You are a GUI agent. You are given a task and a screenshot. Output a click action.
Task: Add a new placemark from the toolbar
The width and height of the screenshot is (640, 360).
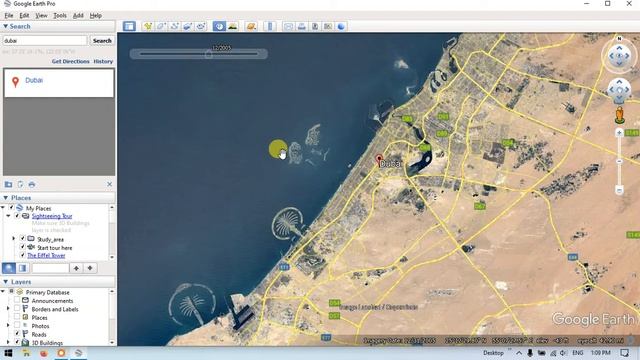click(x=148, y=27)
